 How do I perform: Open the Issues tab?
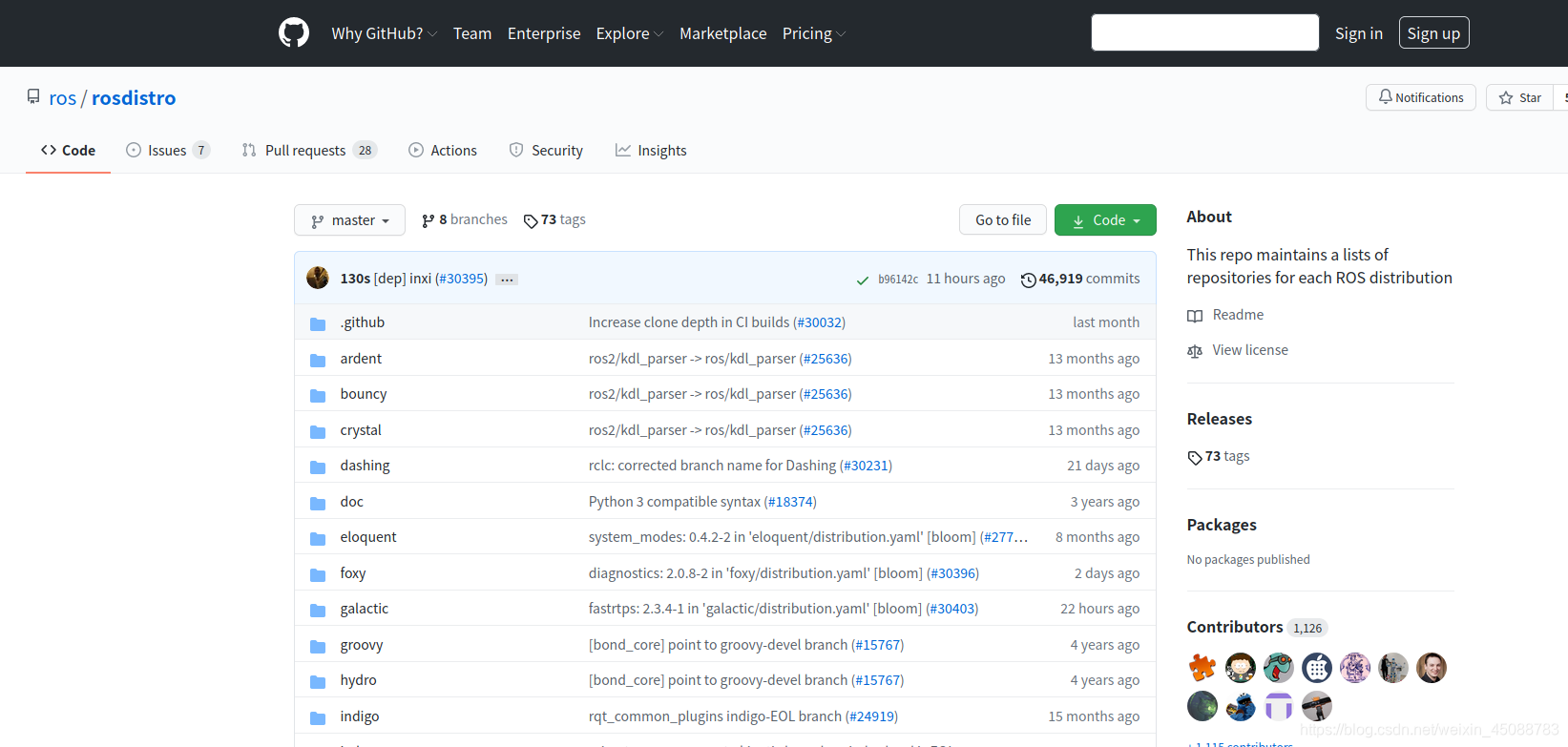168,151
